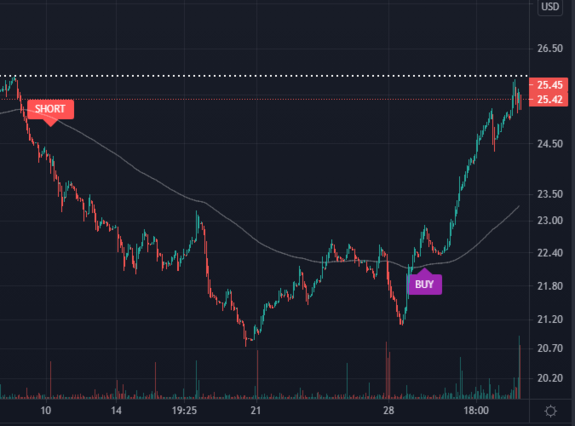Open the USD currency selector

tap(550, 7)
